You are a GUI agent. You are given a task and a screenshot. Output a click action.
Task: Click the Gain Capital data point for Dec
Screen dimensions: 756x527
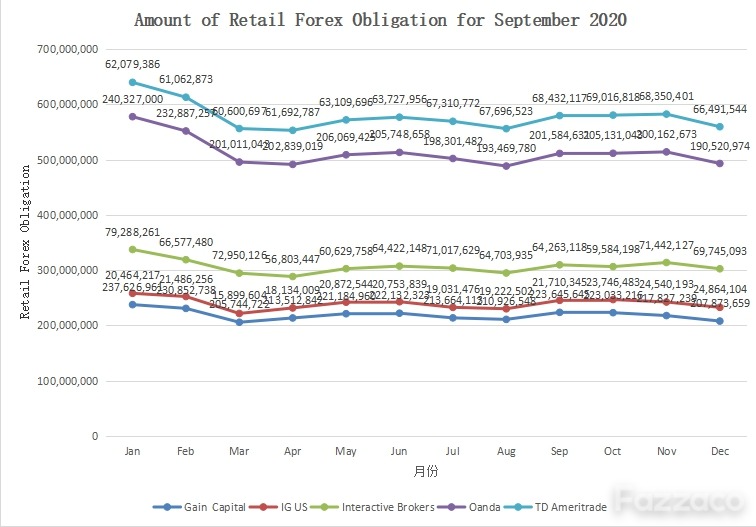[720, 321]
